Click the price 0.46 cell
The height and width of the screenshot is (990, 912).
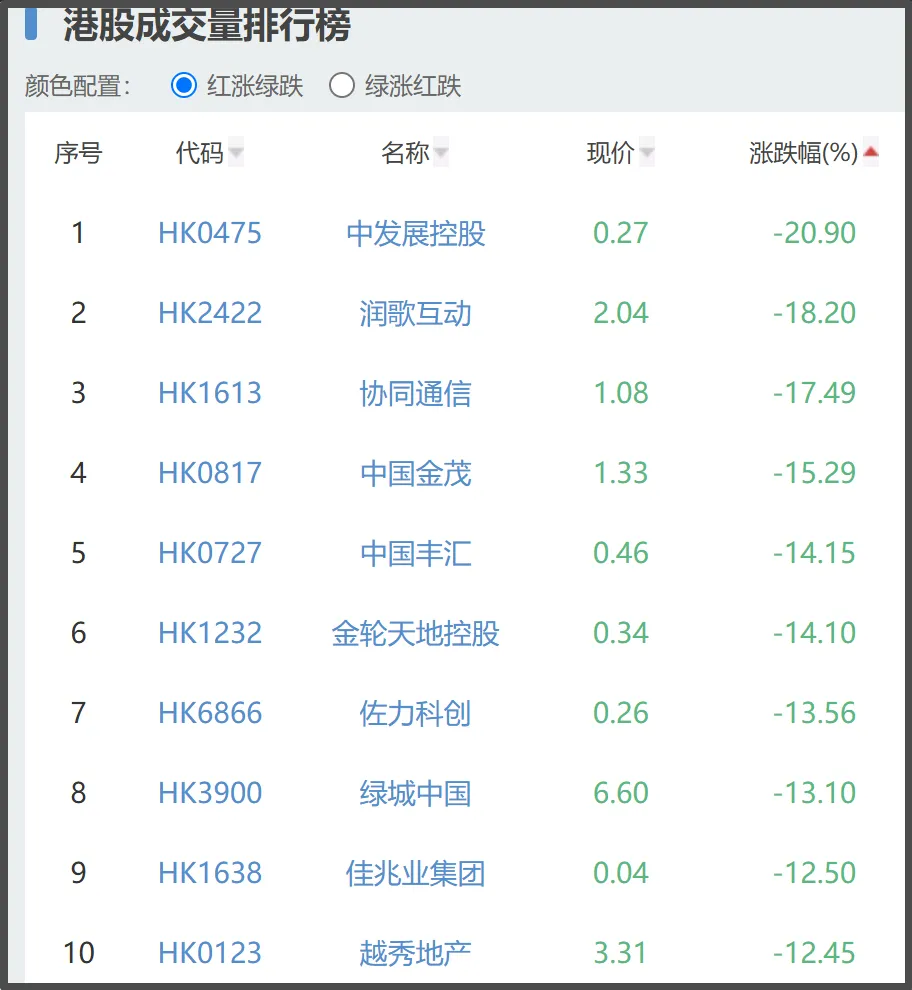click(x=621, y=553)
